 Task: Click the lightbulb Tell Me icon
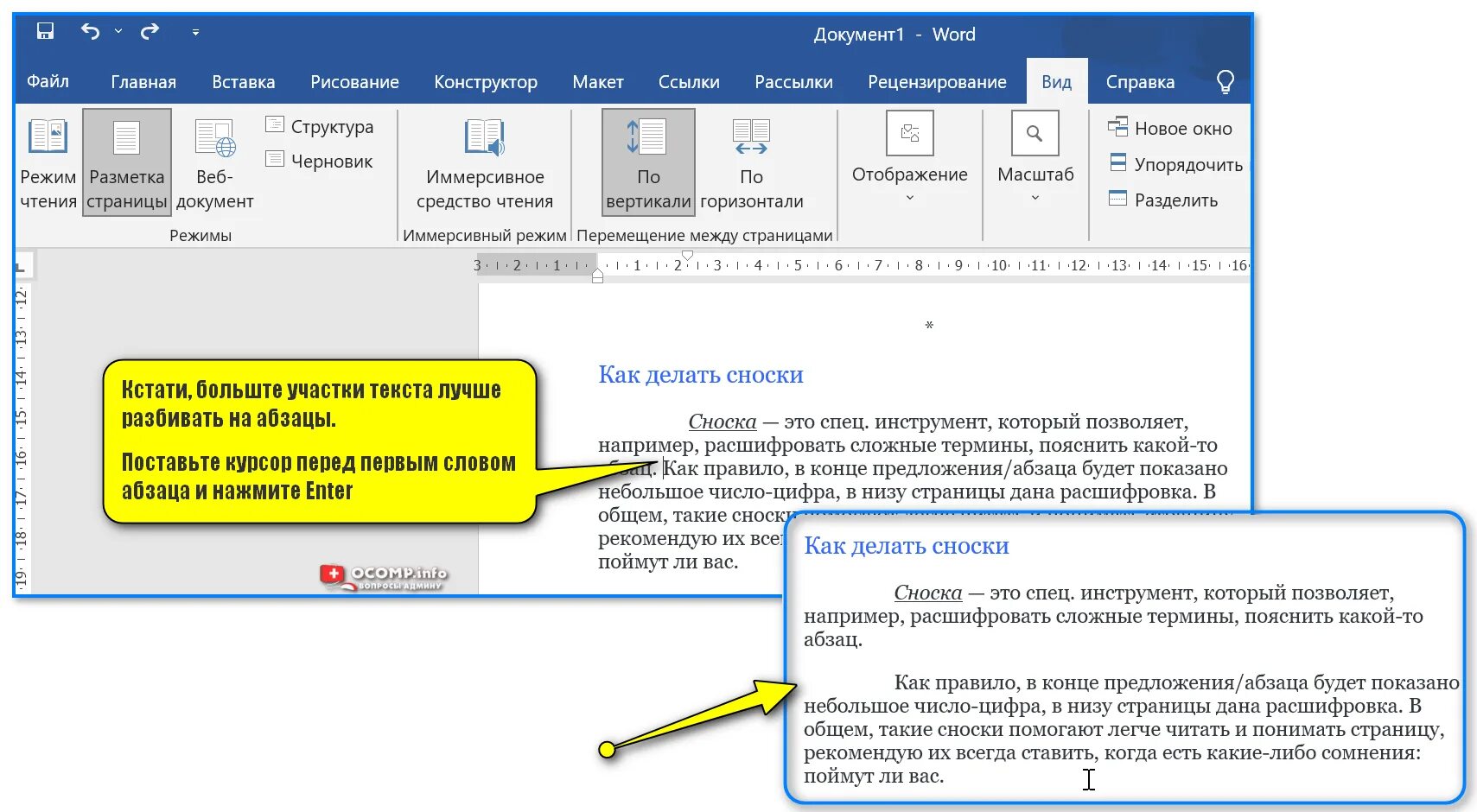1225,81
